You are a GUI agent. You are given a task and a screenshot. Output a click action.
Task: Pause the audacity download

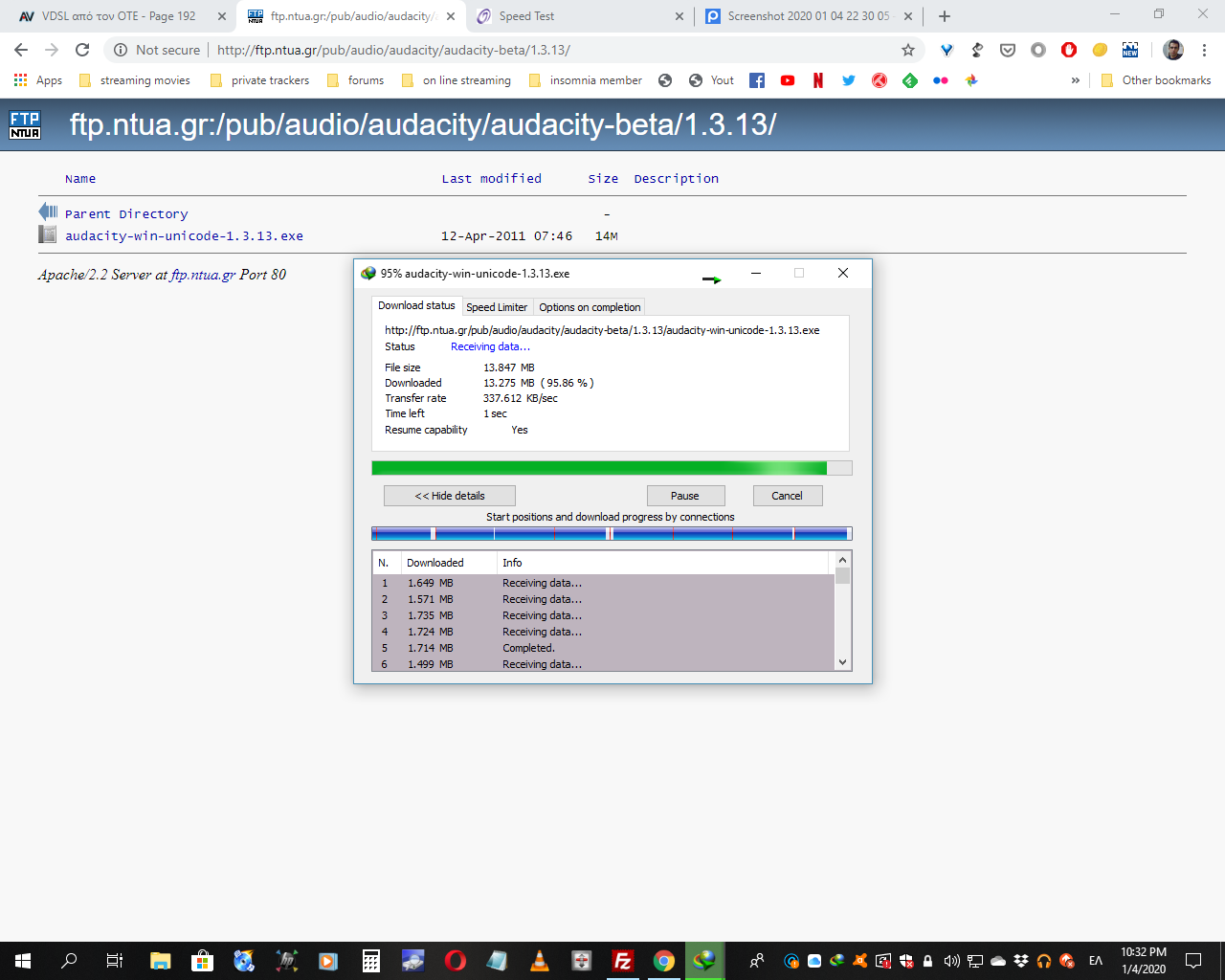(x=685, y=496)
